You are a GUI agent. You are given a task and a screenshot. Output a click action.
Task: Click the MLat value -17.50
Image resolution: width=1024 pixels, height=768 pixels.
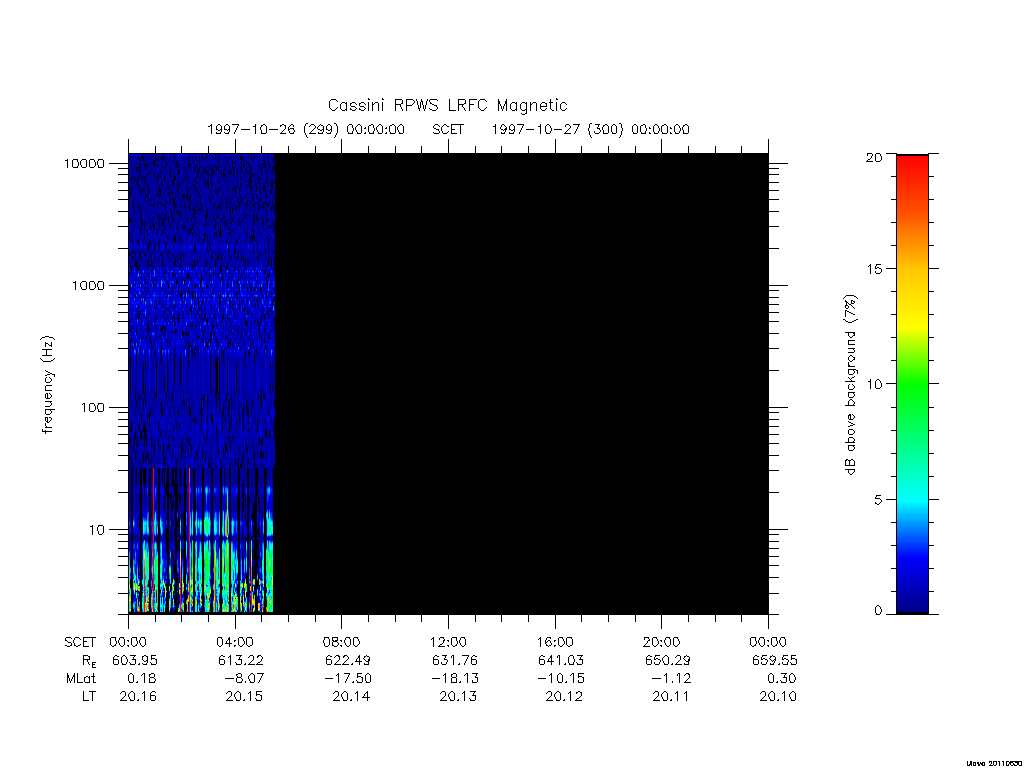[348, 679]
